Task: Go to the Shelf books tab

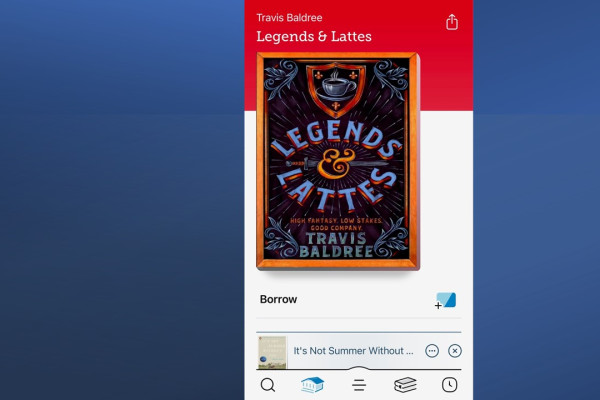Action: pyautogui.click(x=405, y=385)
